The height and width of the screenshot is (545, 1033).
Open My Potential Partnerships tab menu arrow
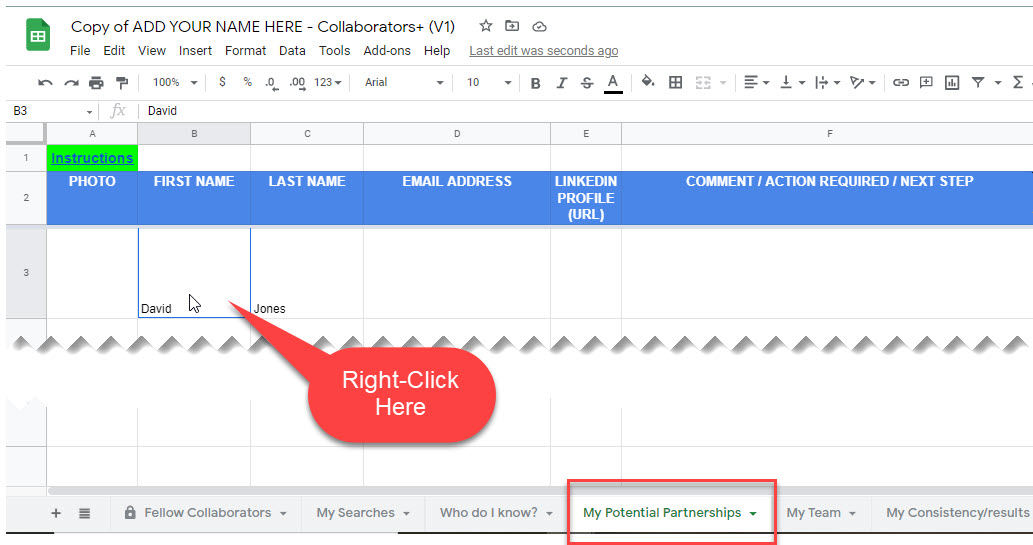tap(753, 513)
